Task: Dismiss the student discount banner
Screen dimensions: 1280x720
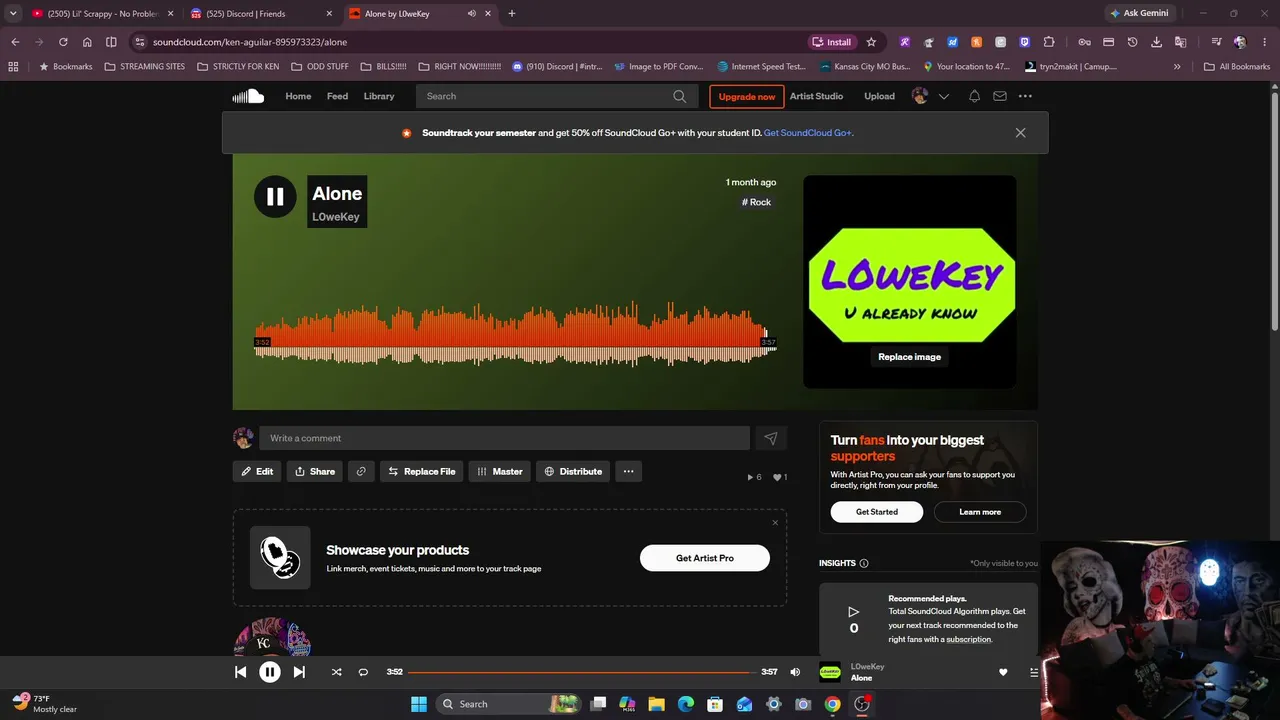Action: (1020, 133)
